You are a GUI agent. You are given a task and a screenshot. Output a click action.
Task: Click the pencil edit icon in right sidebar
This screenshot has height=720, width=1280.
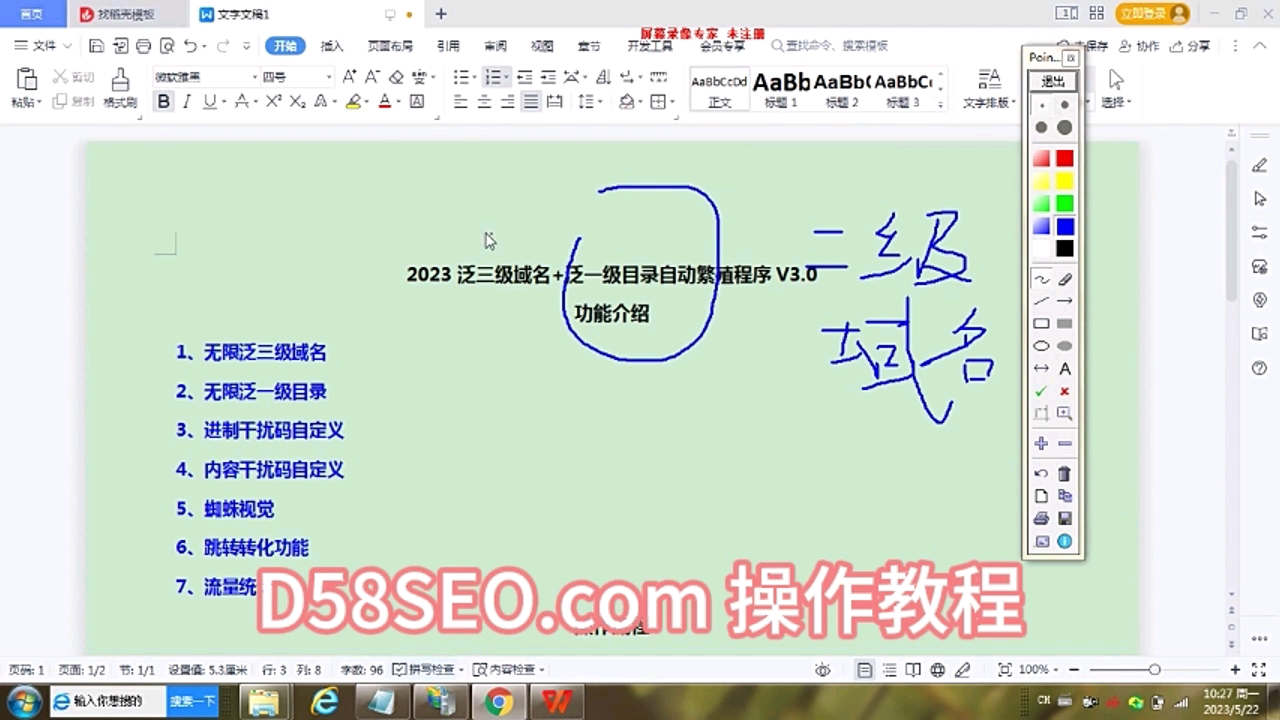[1260, 165]
